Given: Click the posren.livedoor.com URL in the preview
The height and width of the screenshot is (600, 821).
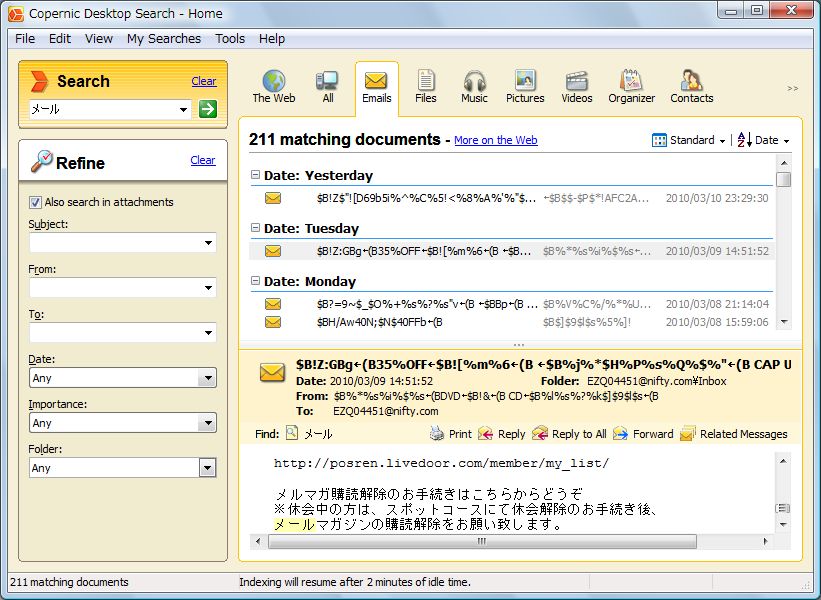Looking at the screenshot, I should pyautogui.click(x=441, y=463).
